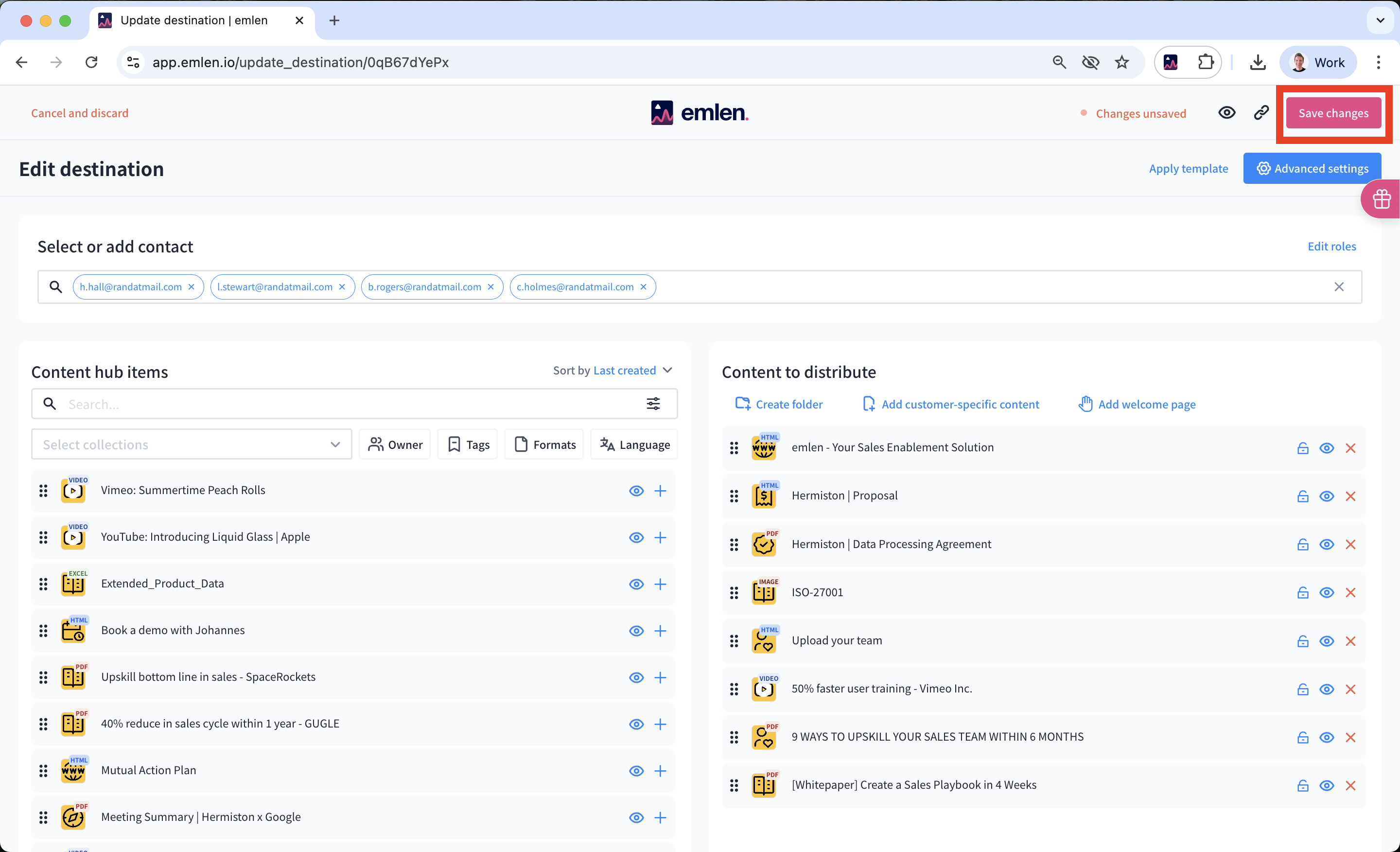Image resolution: width=1400 pixels, height=852 pixels.
Task: Open the Language filter
Action: [634, 444]
